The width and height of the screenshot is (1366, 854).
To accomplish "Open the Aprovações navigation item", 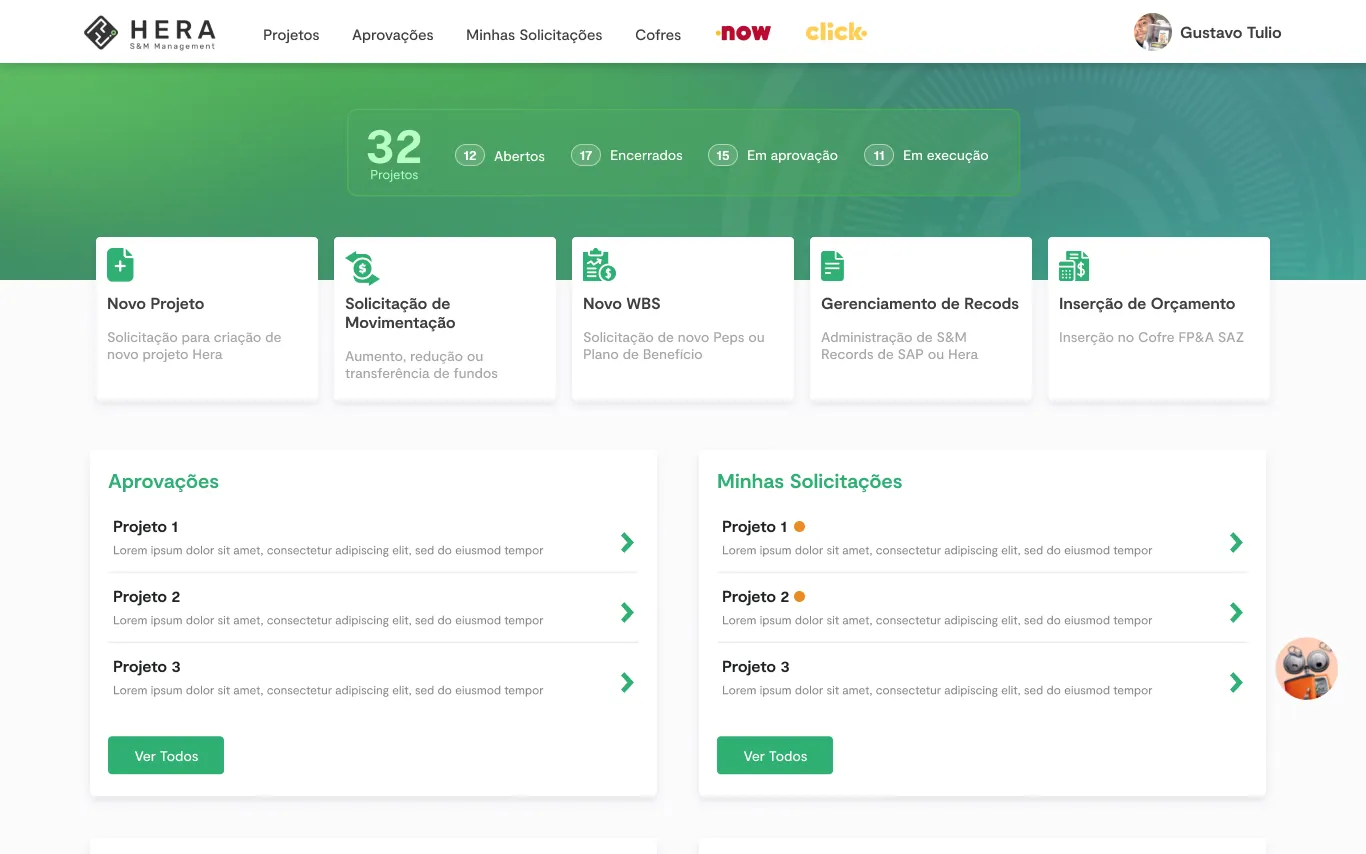I will tap(393, 35).
